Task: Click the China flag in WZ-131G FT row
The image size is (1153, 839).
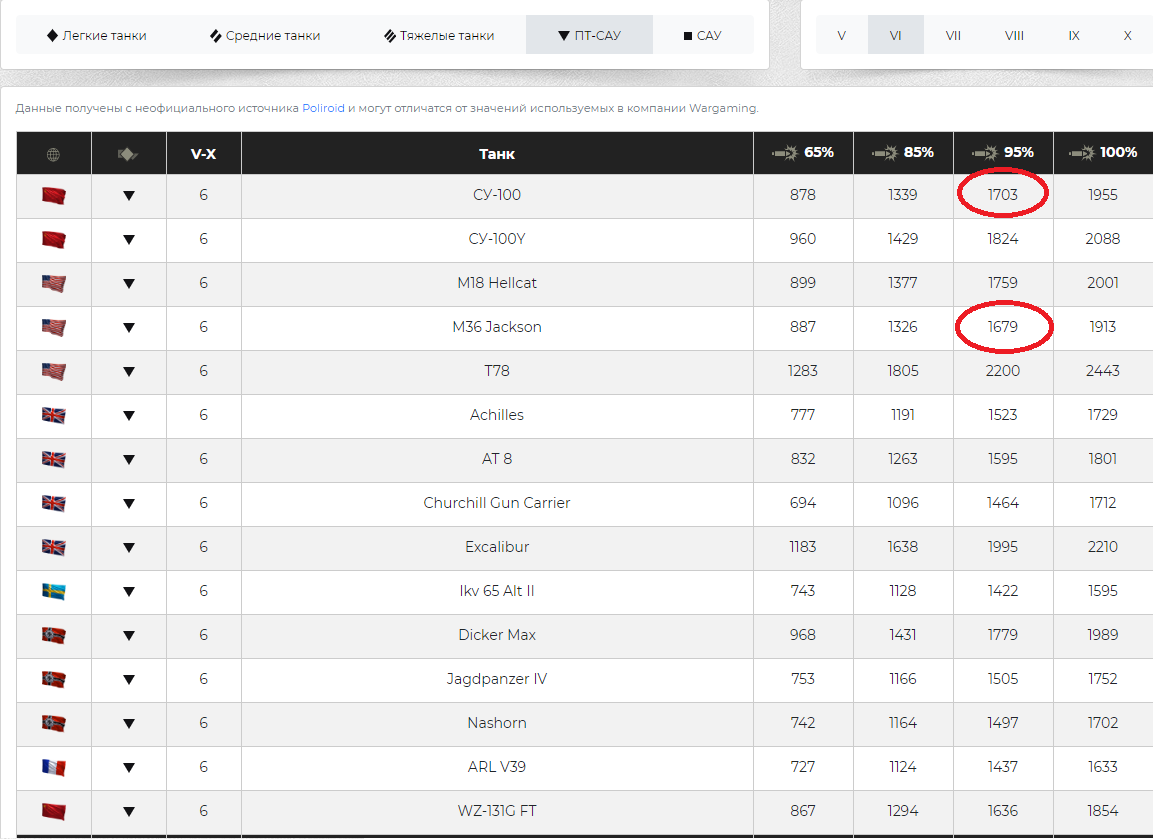Action: pyautogui.click(x=54, y=811)
